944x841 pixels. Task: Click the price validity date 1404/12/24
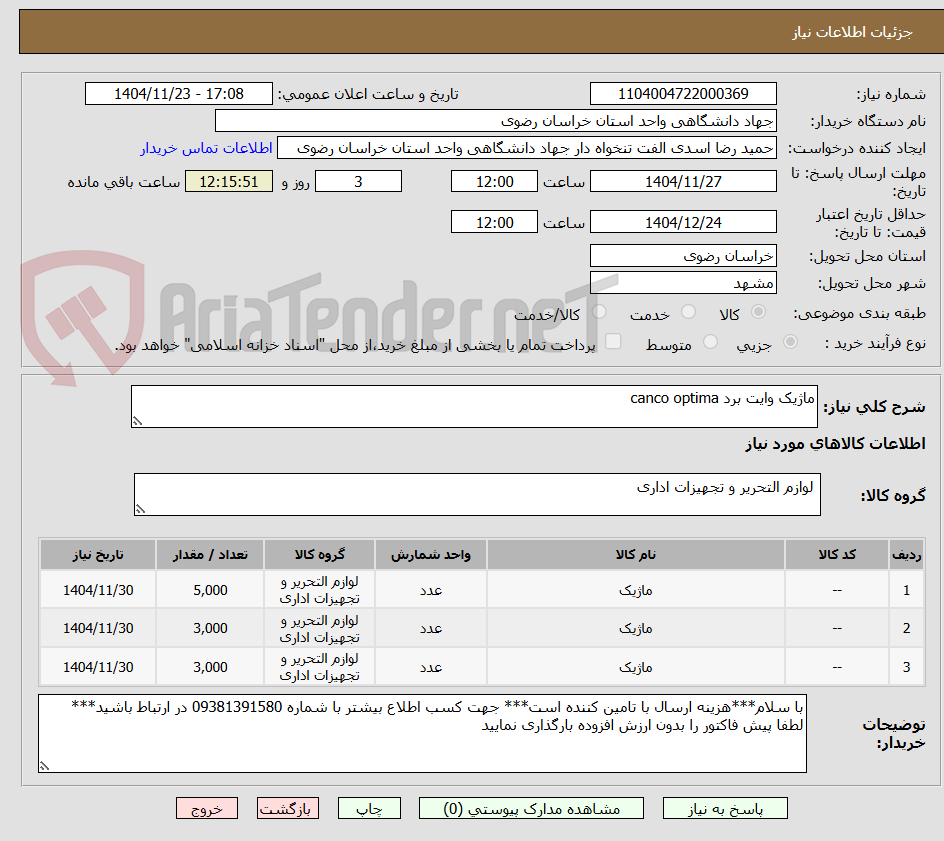[x=683, y=222]
